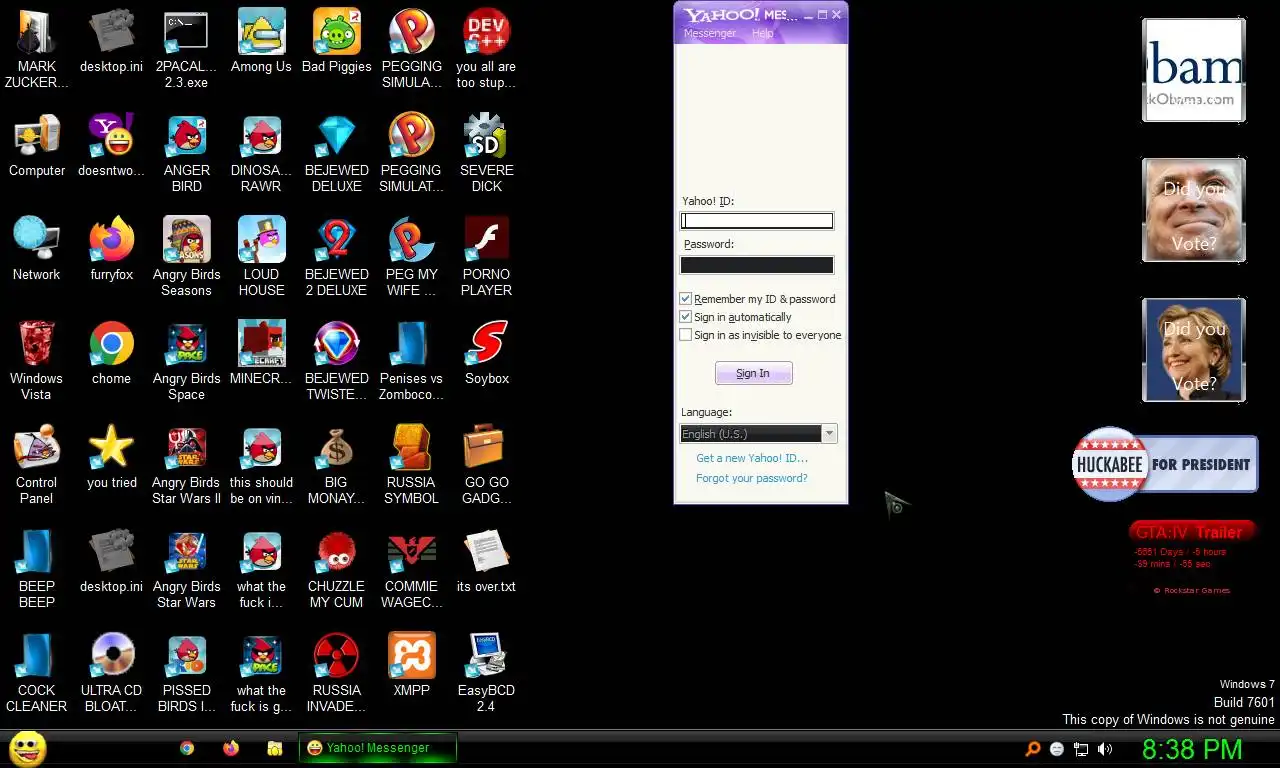This screenshot has height=768, width=1280.
Task: Enable 'Sign in as invisible to everyone'
Action: (685, 335)
